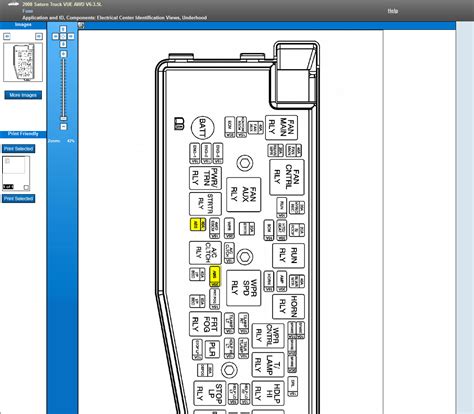Zoom out with the minus button
The image size is (474, 414).
[63, 127]
